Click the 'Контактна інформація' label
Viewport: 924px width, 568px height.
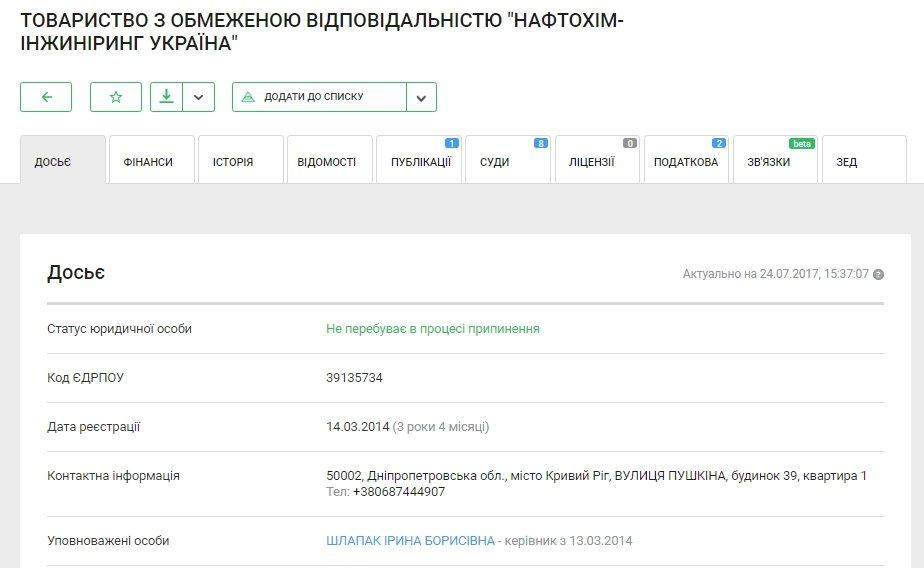click(113, 476)
